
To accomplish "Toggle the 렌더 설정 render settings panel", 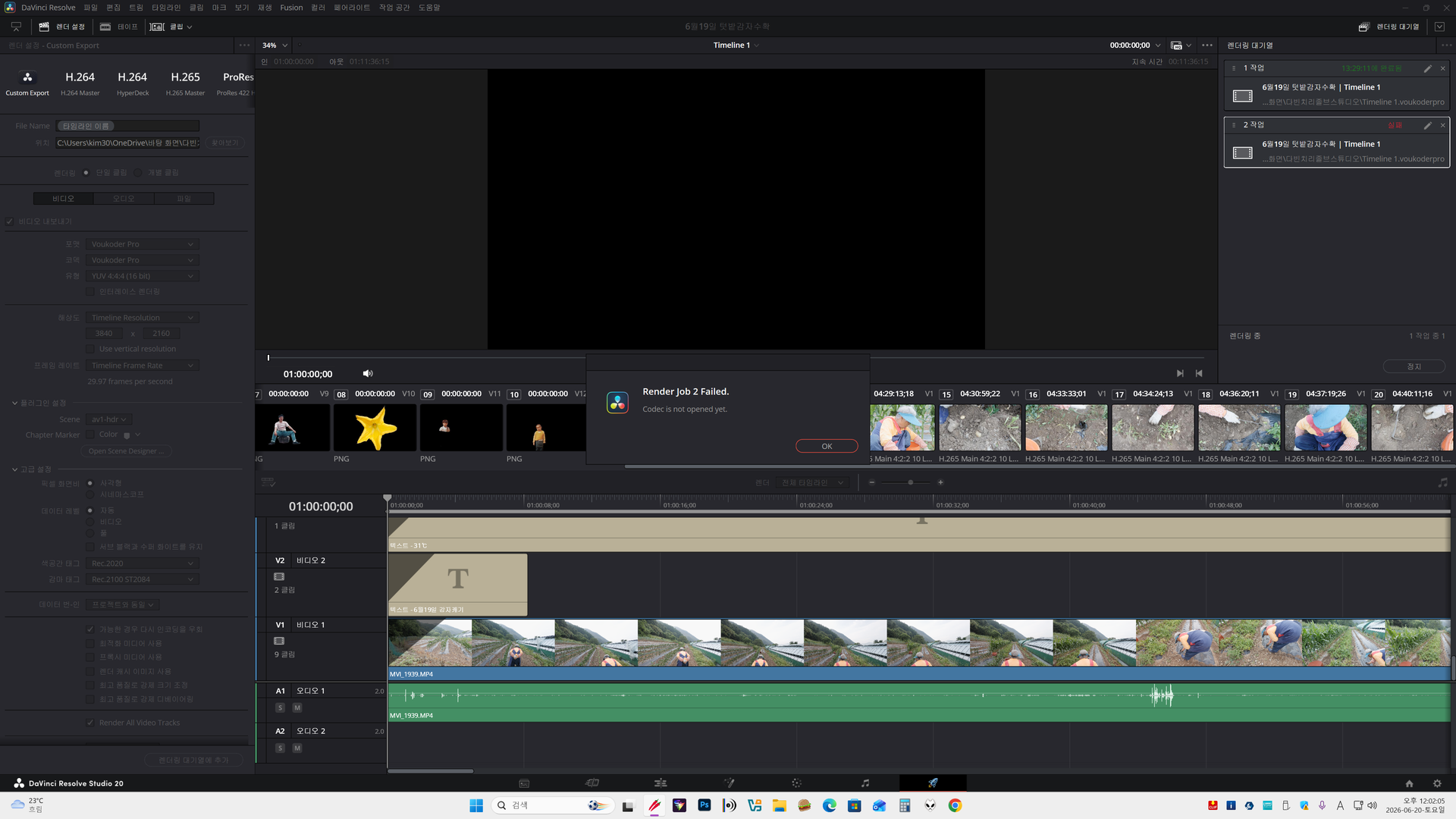I will pyautogui.click(x=62, y=27).
